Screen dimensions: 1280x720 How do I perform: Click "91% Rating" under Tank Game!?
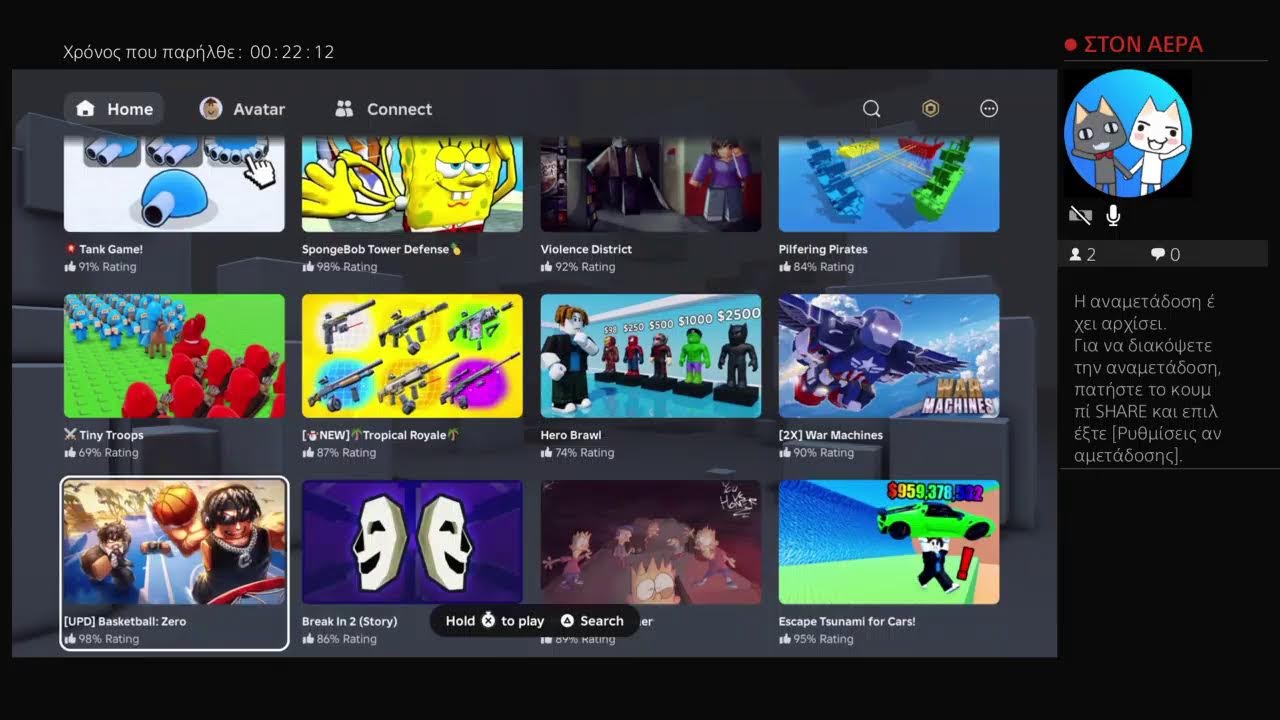(107, 267)
